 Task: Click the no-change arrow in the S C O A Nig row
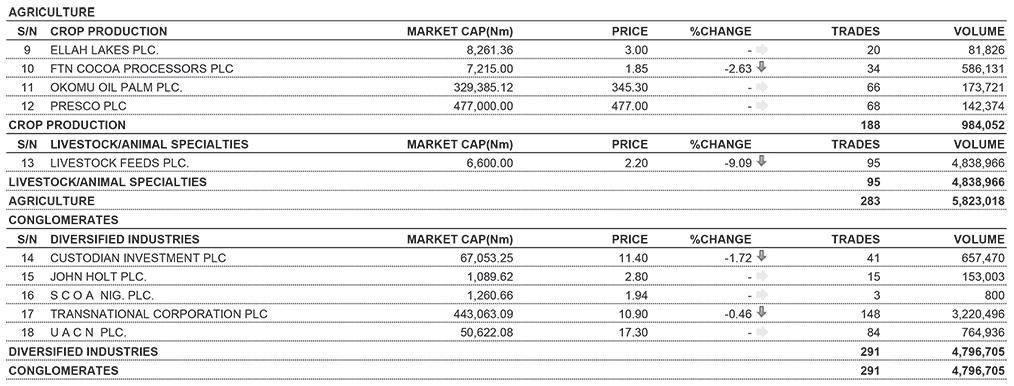[x=761, y=295]
